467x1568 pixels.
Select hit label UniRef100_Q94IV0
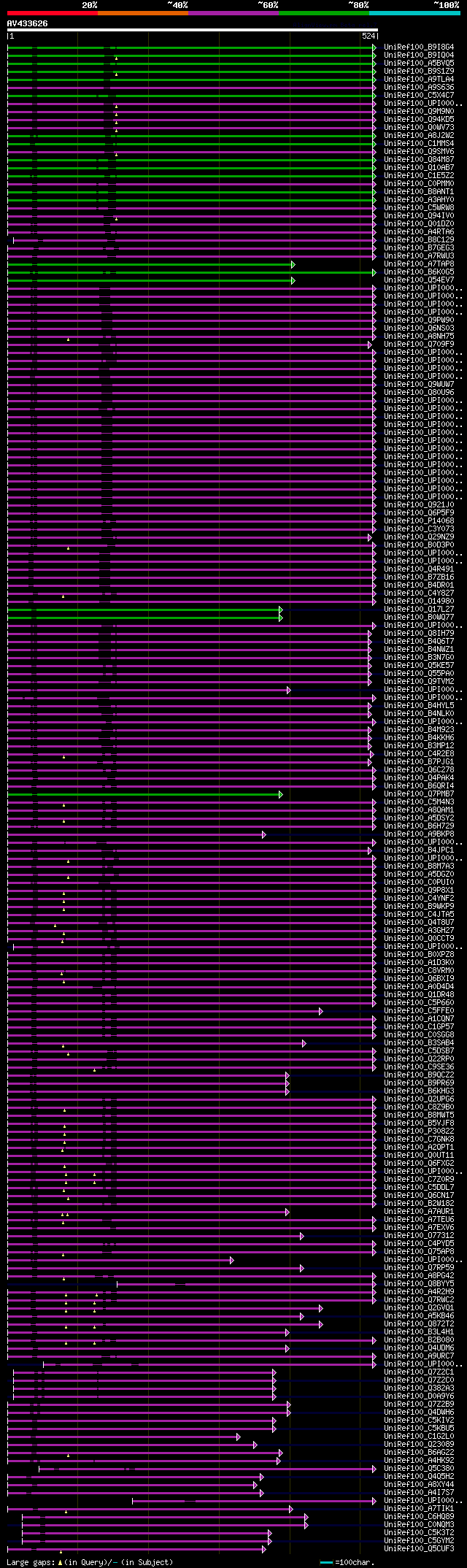click(419, 215)
